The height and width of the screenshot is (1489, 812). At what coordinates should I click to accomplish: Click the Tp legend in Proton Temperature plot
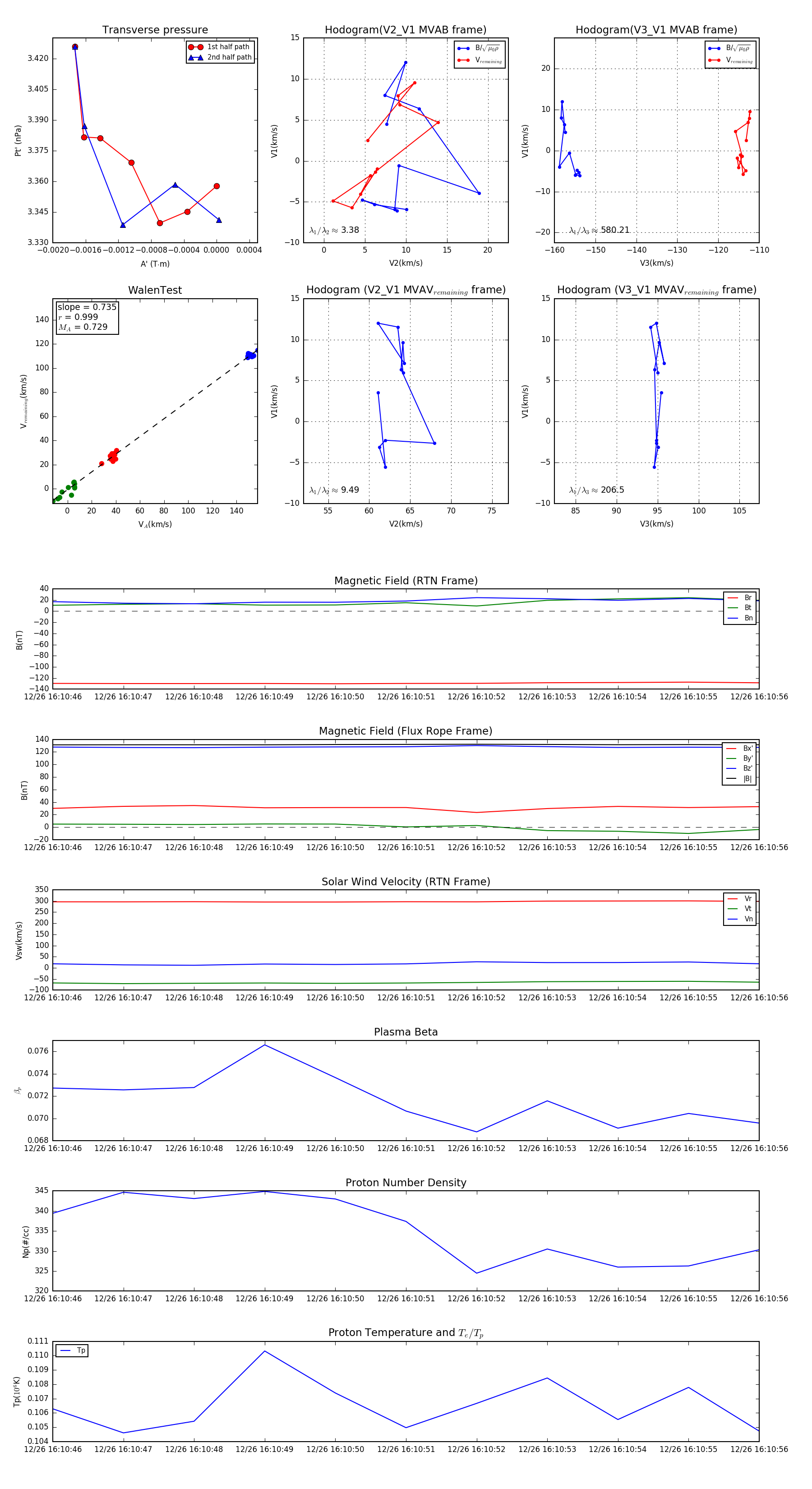pos(72,1350)
